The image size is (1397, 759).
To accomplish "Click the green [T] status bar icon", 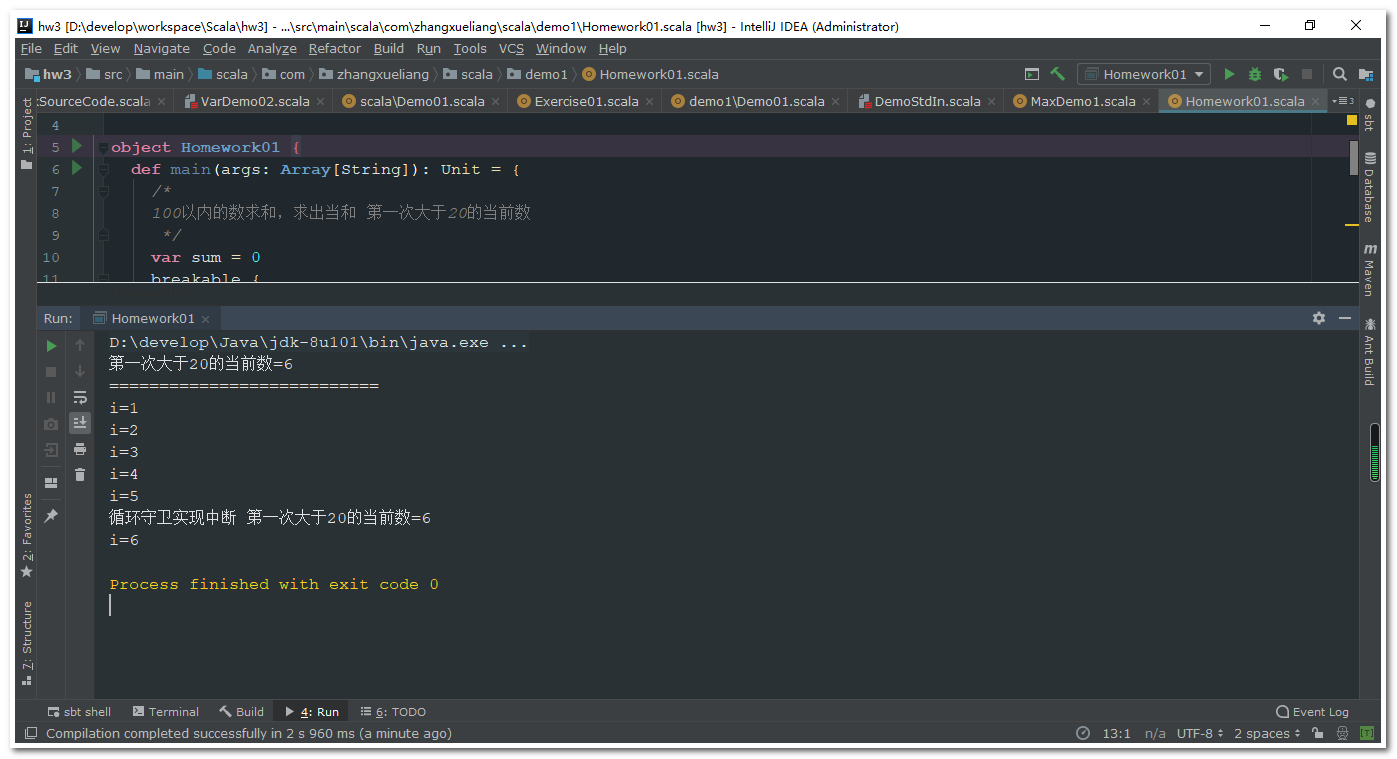I will [1367, 734].
